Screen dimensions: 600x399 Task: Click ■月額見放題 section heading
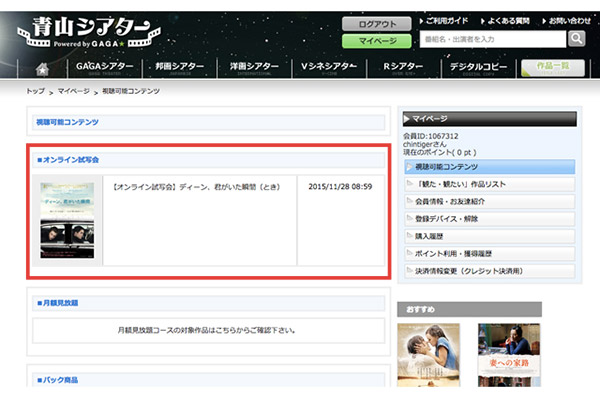point(58,303)
